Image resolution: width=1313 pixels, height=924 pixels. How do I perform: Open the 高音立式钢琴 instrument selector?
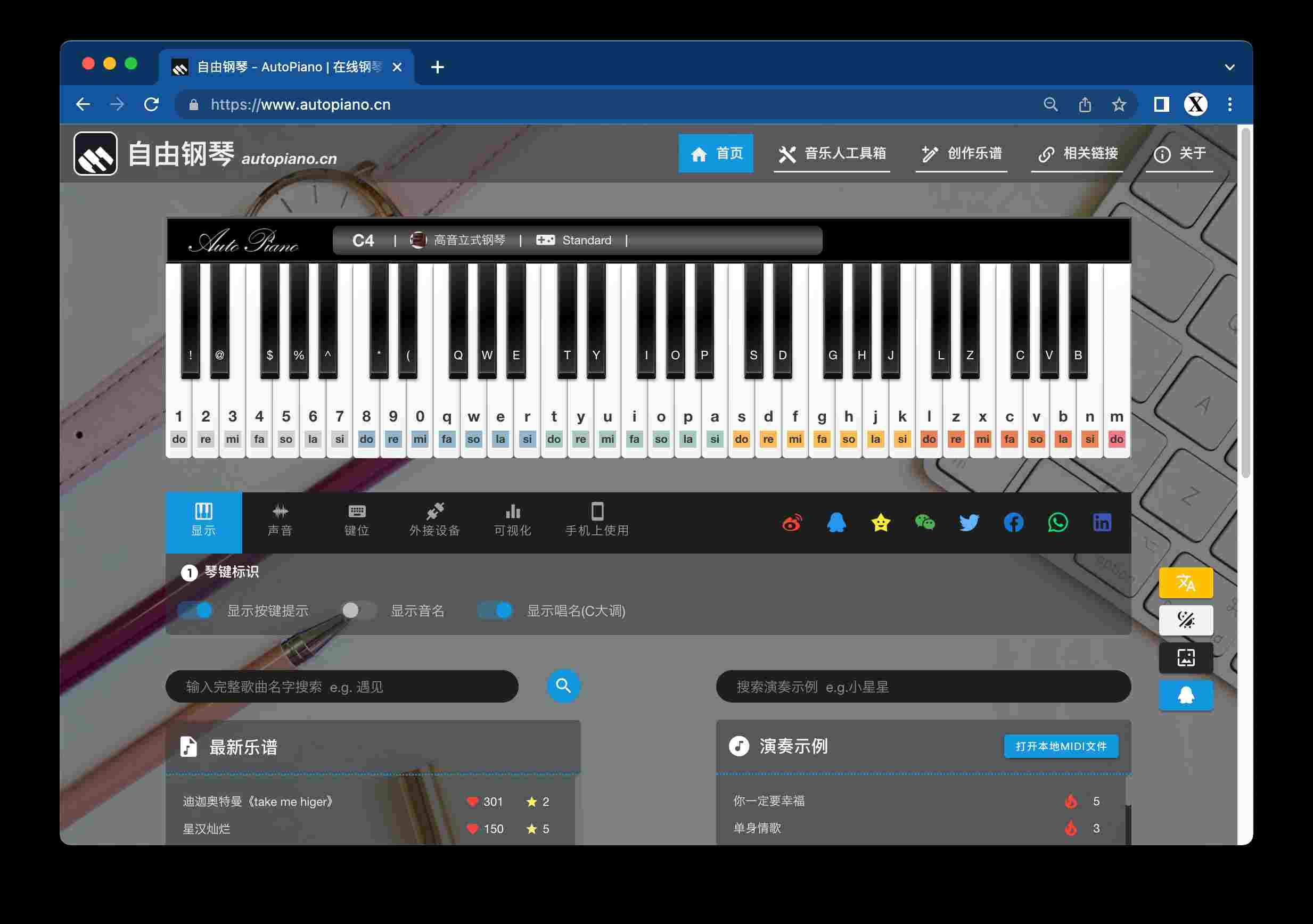pos(457,240)
